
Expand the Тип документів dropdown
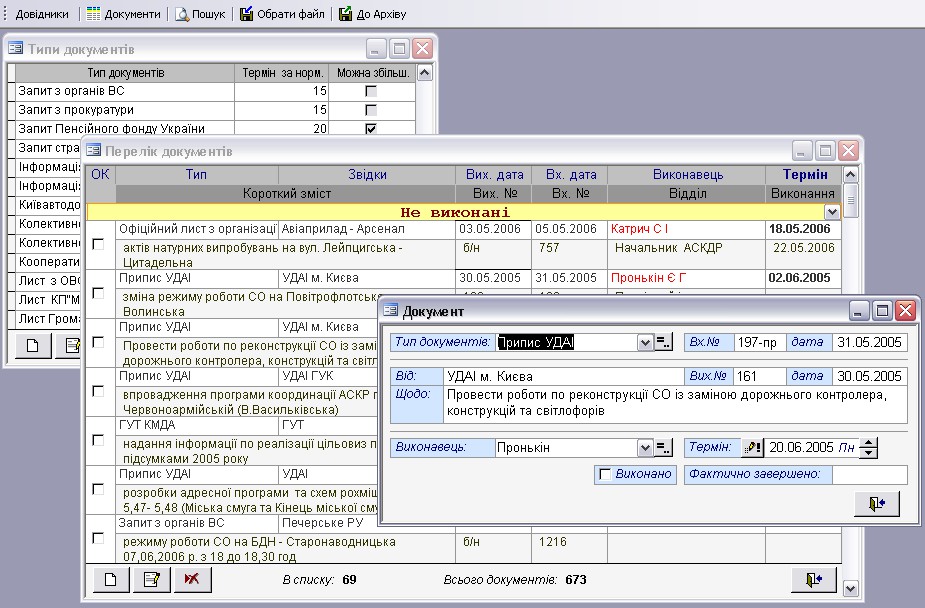coord(645,343)
